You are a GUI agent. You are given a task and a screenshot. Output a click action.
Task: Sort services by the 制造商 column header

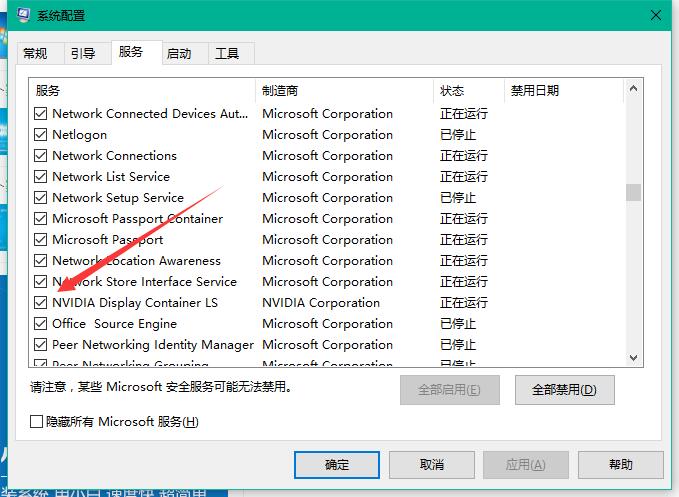coord(344,91)
